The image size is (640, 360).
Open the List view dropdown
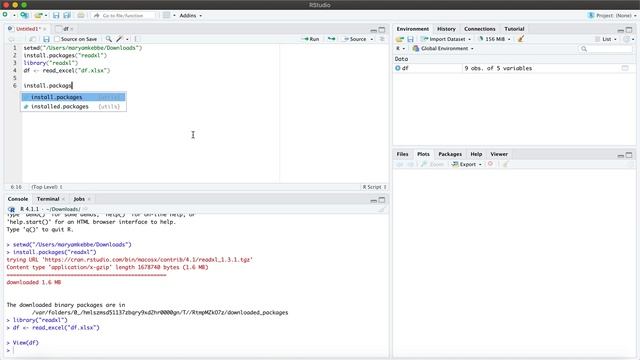coord(606,39)
